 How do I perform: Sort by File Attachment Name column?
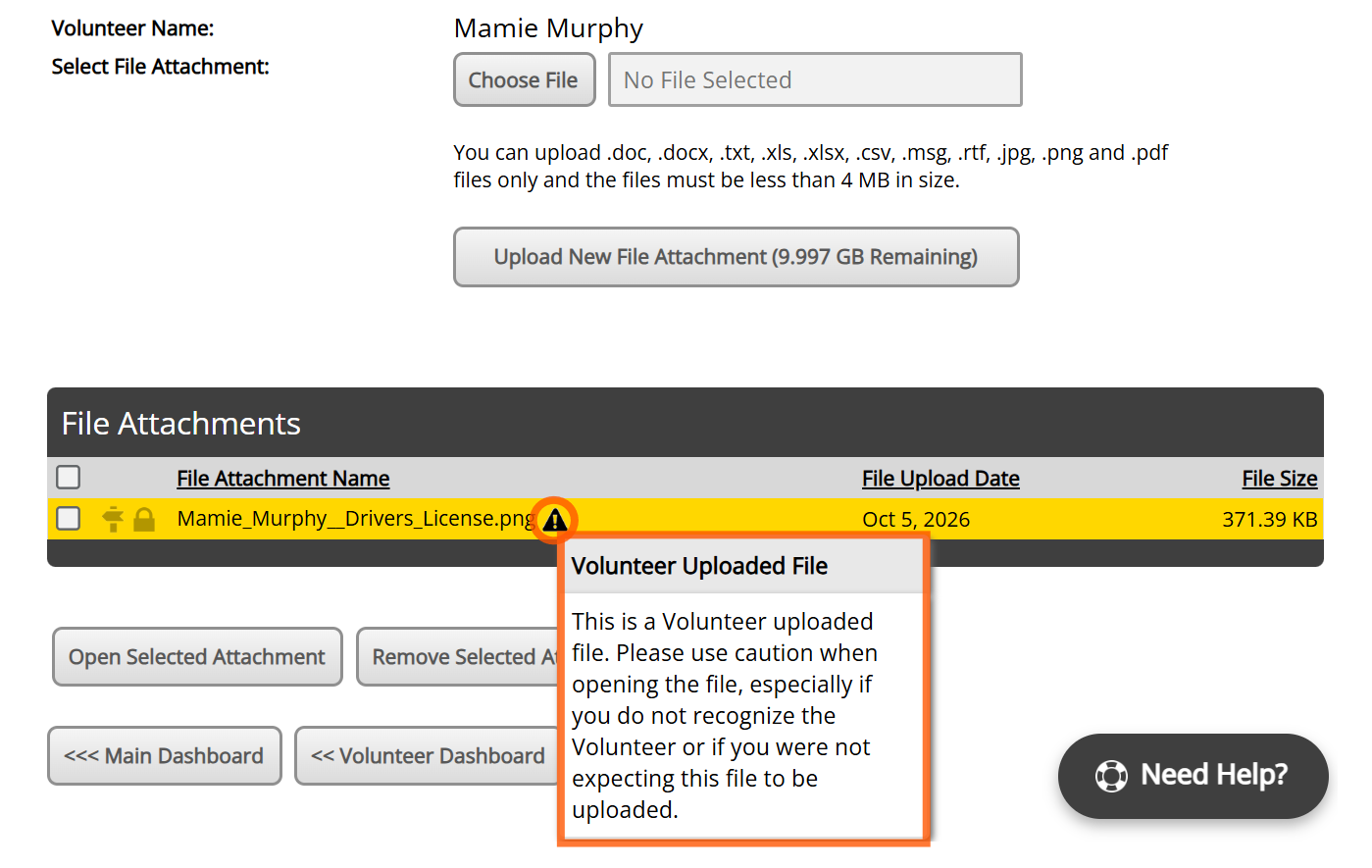[x=283, y=479]
